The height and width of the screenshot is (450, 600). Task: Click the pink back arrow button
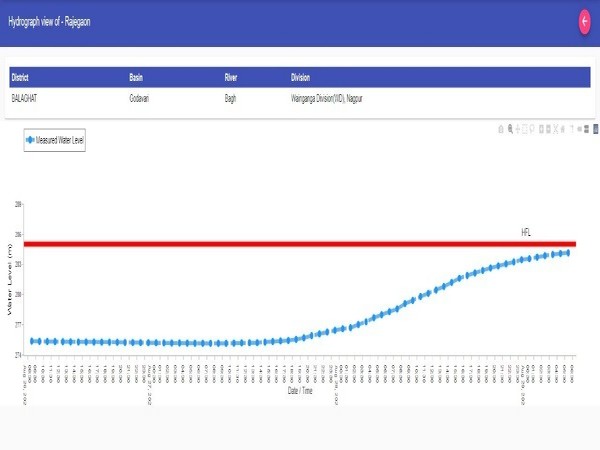point(584,22)
